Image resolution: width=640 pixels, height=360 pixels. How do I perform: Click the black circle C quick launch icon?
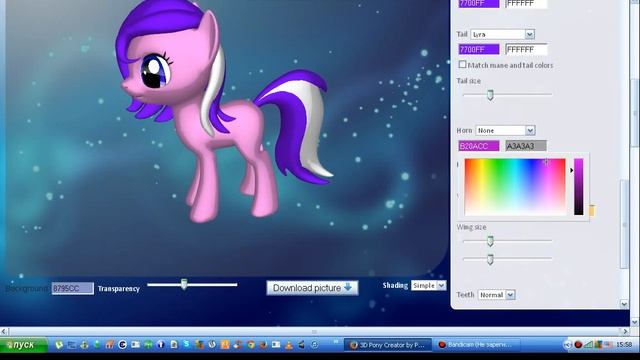tap(122, 345)
